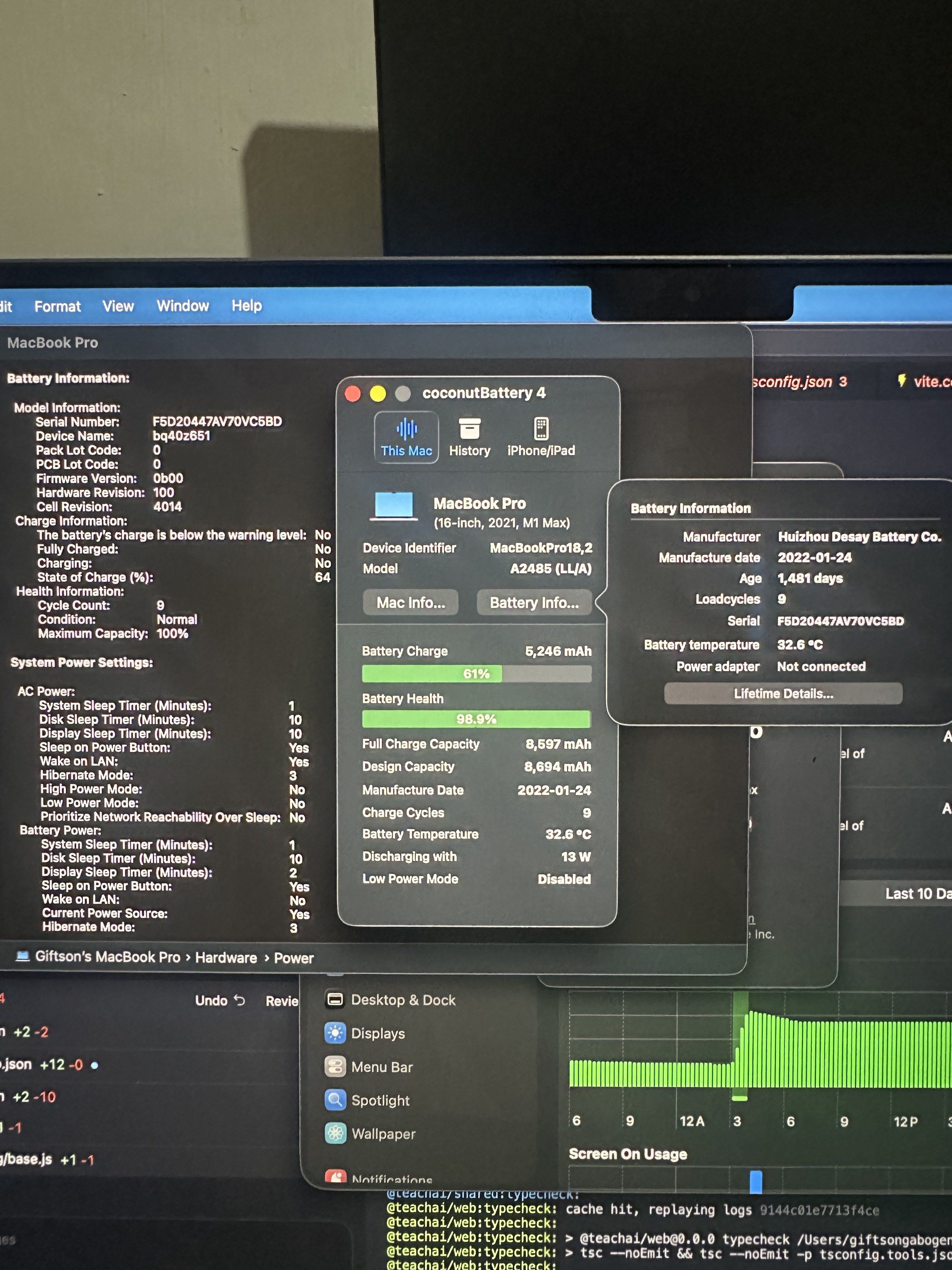Click Hardware in the System Information path bar
This screenshot has height=1270, width=952.
click(226, 958)
